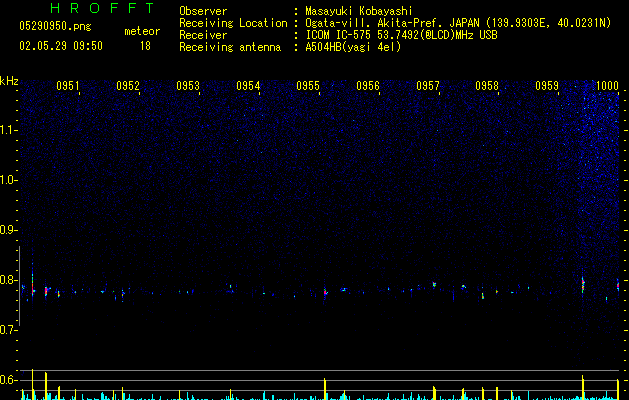This screenshot has width=629, height=400.
Task: Click the 0958 time marker
Action: click(487, 86)
